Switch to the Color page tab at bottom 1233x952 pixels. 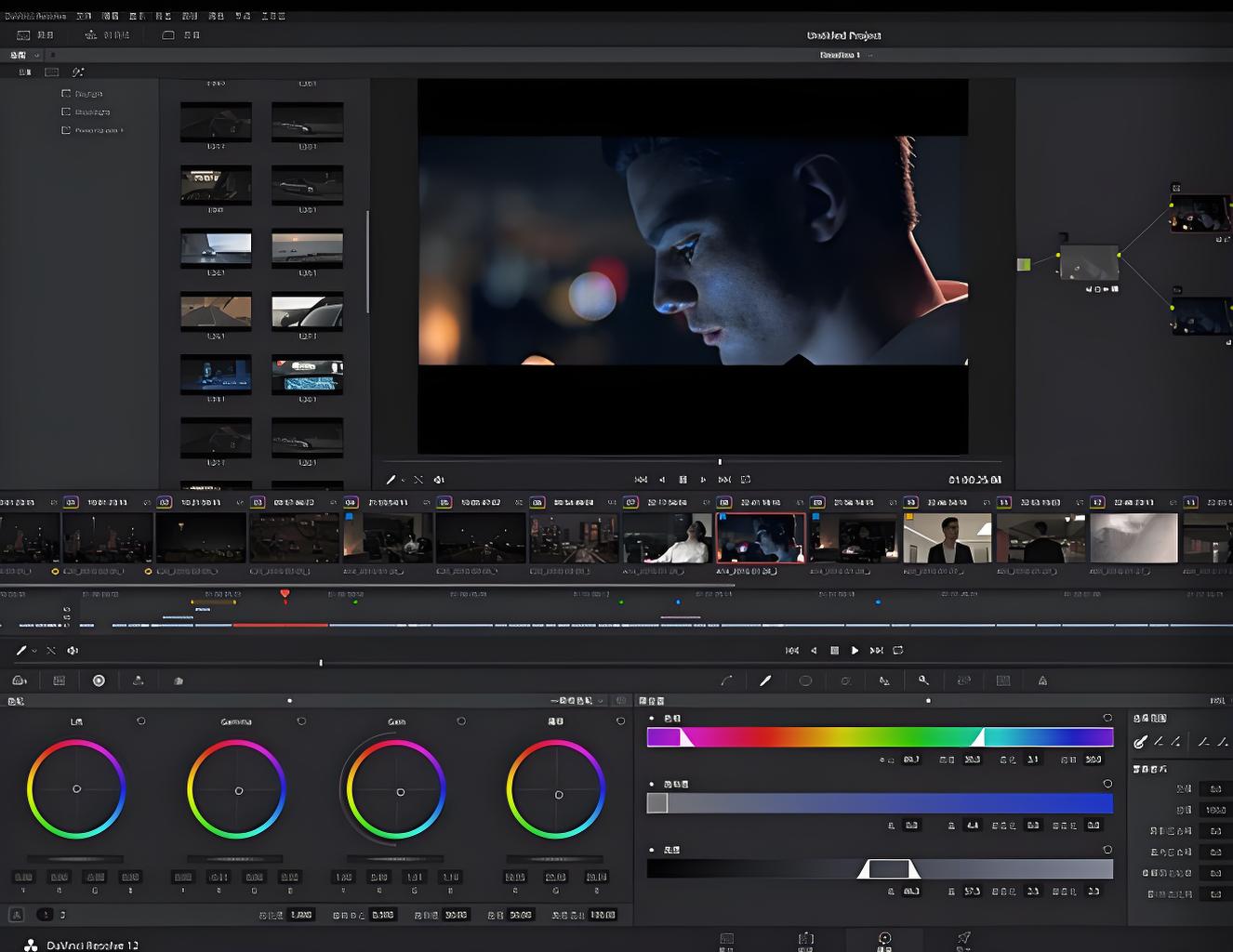point(884,940)
